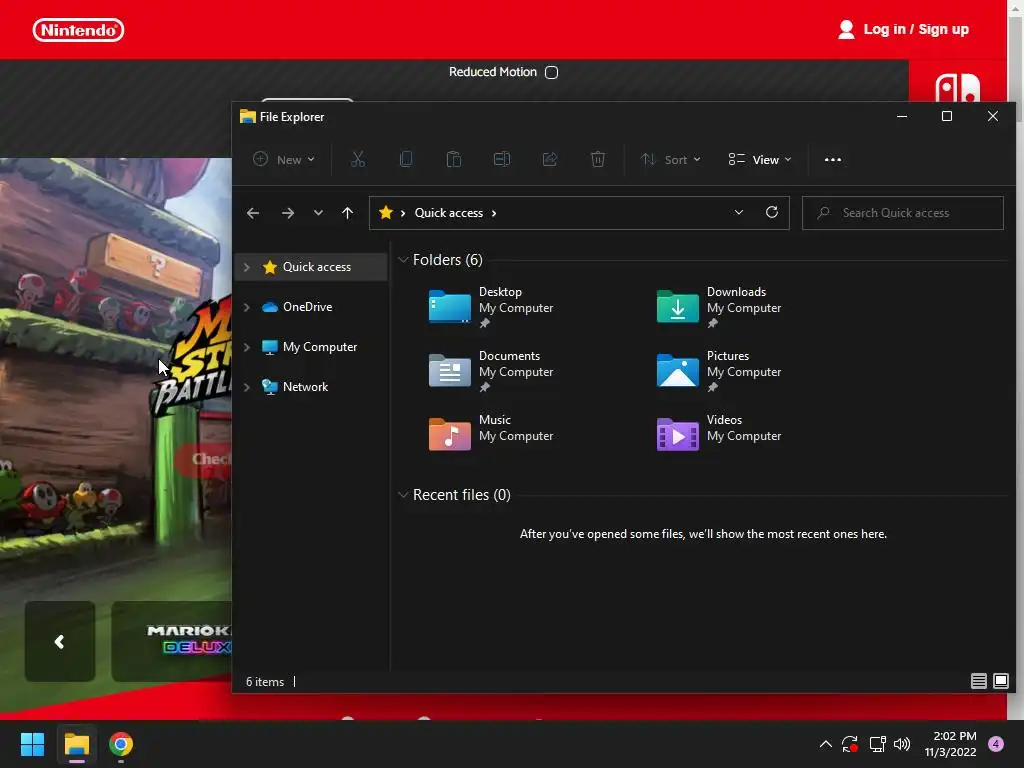Open the clock showing 2:02 PM
Screen dimensions: 1024x768
951,744
